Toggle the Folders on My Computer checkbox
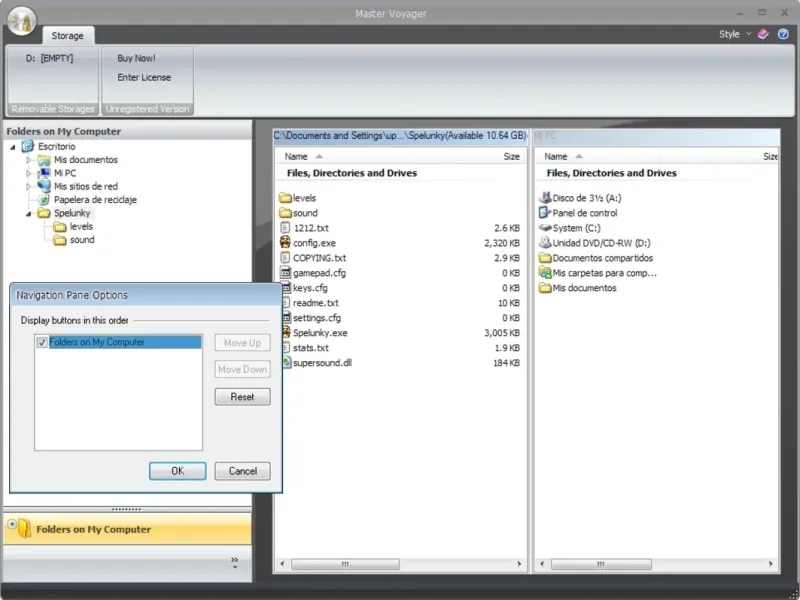Screen dimensions: 800x600 42,342
